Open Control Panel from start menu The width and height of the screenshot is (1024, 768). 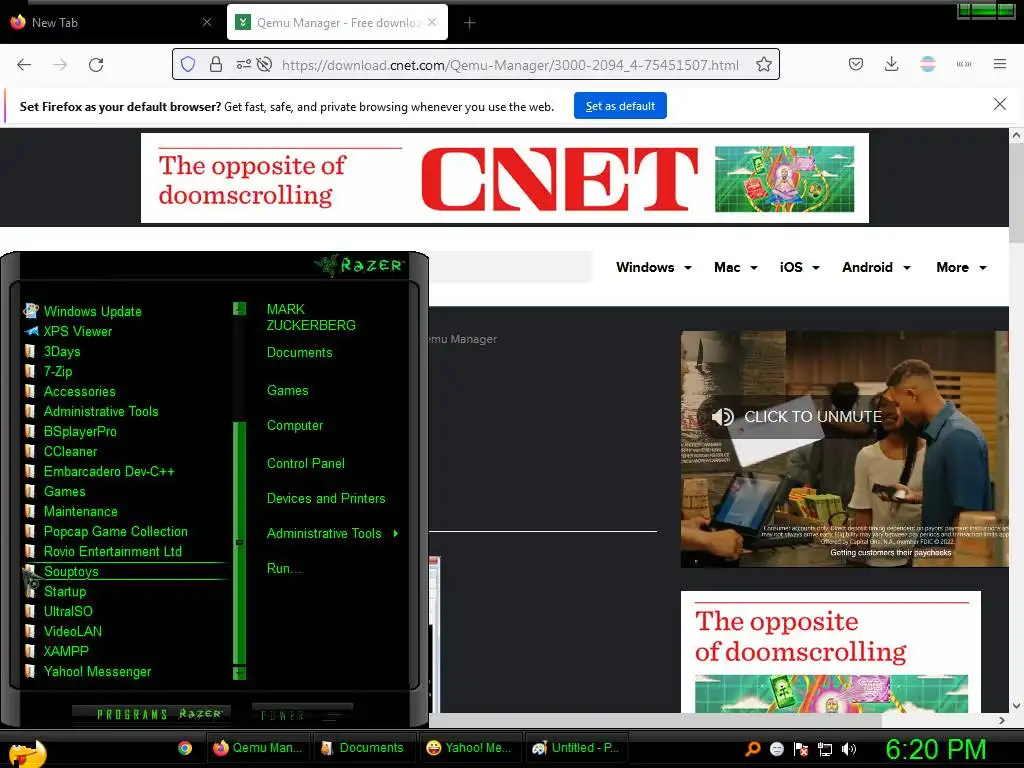coord(306,464)
